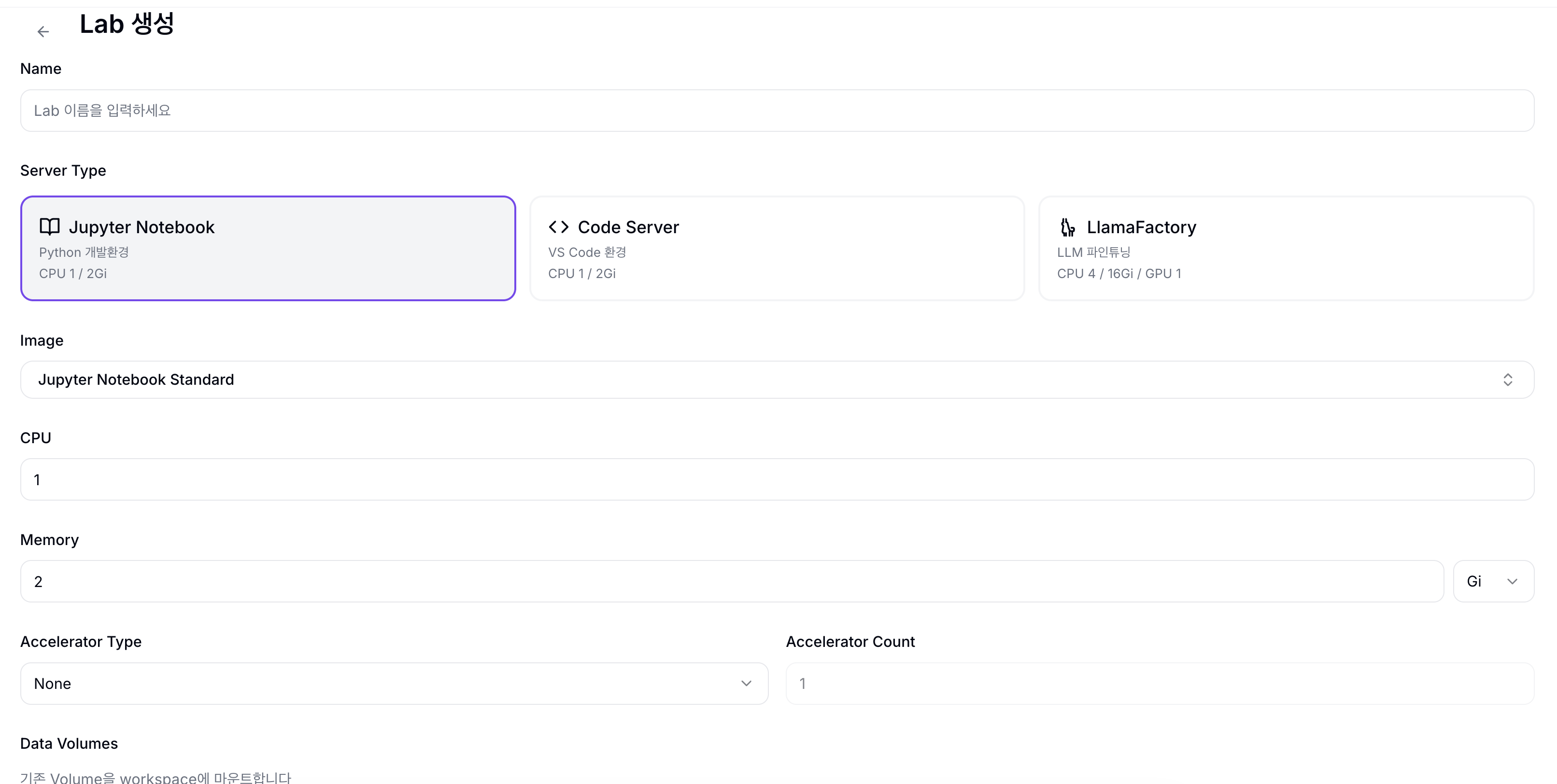
Task: Open the memory unit Gi dropdown
Action: click(x=1494, y=581)
